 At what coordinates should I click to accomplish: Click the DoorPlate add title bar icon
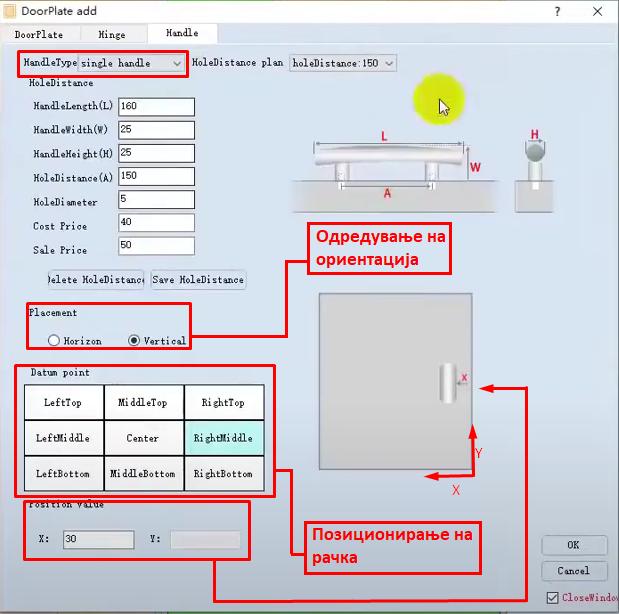(x=9, y=11)
